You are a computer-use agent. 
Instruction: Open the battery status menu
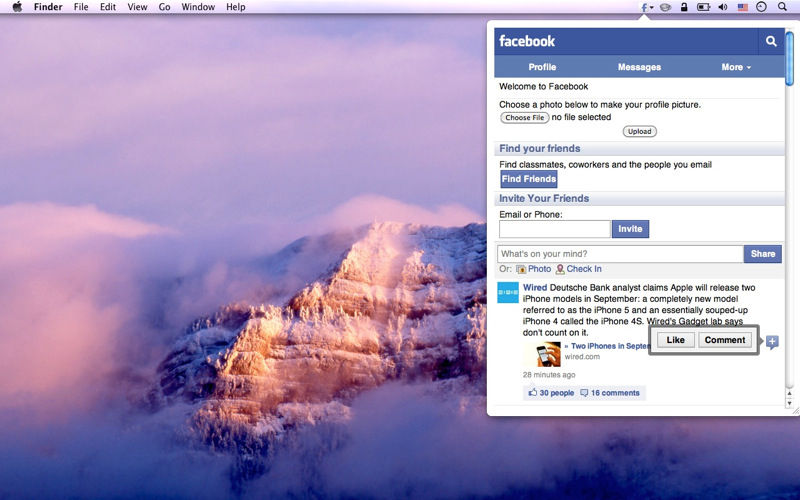pyautogui.click(x=704, y=7)
